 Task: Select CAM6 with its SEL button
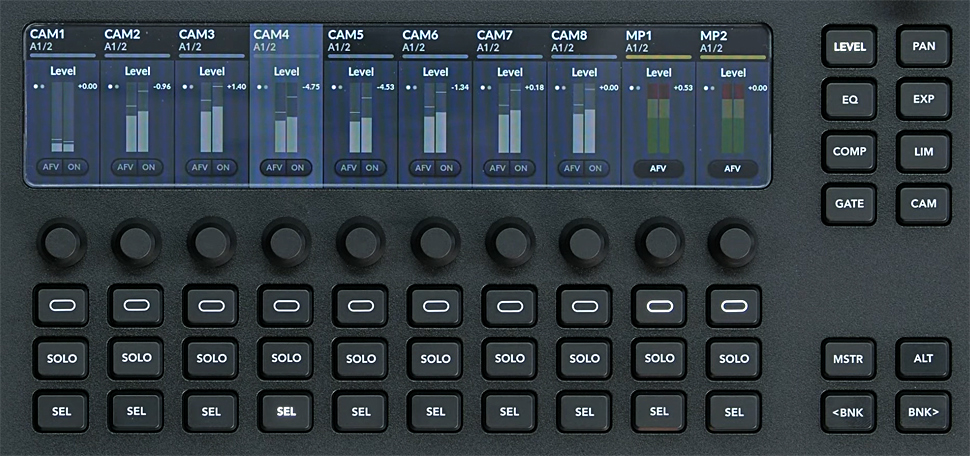tap(435, 411)
